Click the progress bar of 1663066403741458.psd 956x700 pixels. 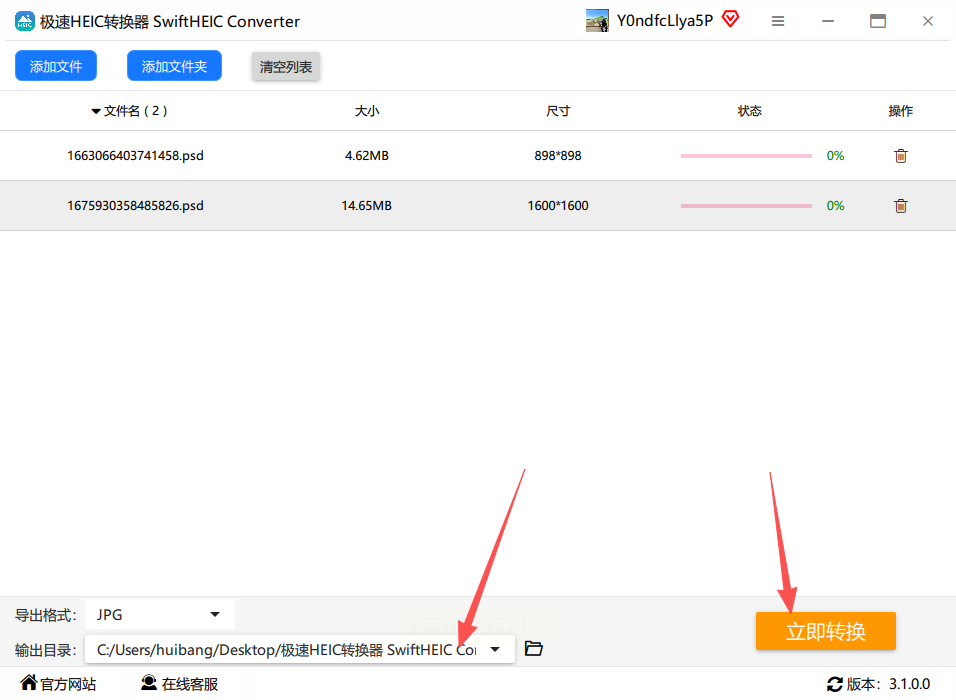coord(746,156)
